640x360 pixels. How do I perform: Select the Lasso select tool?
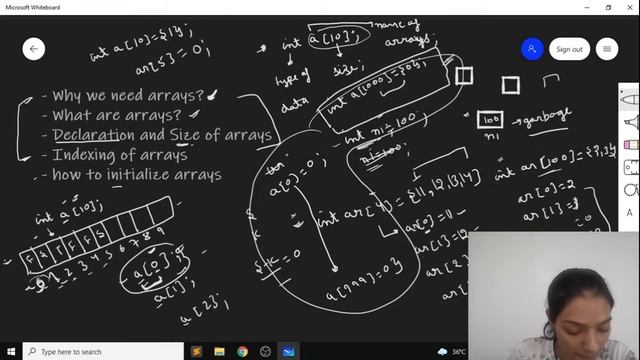tap(631, 190)
